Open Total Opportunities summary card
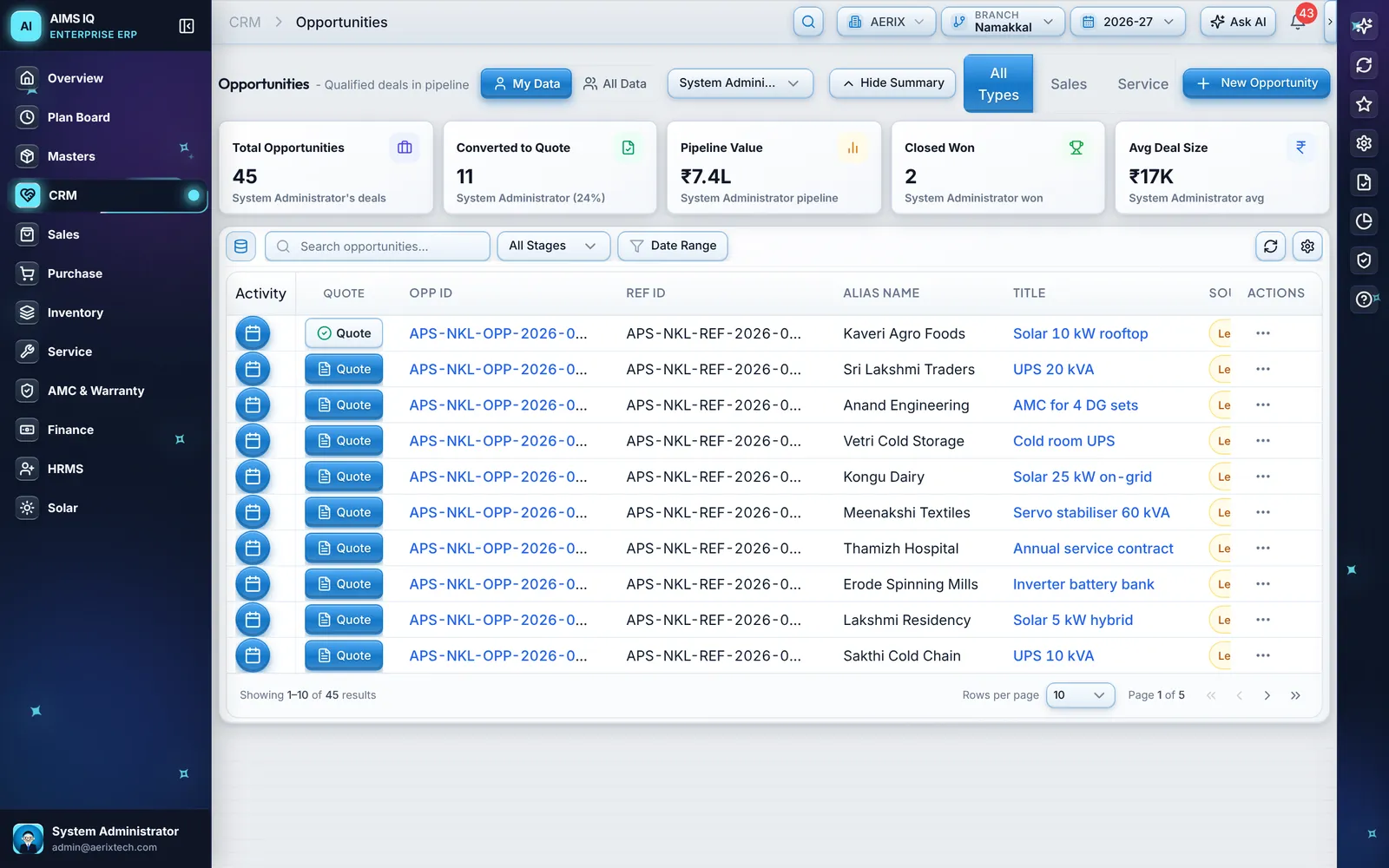 coord(326,168)
